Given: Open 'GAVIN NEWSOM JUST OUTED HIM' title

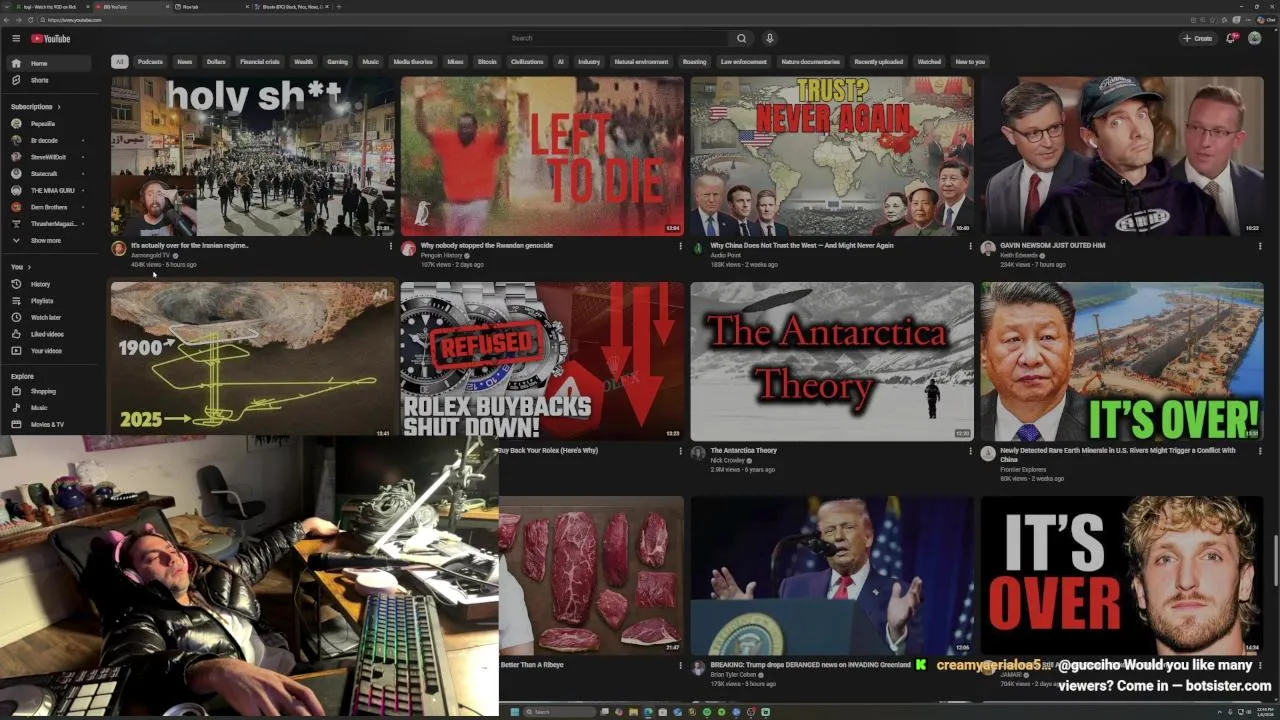Looking at the screenshot, I should pyautogui.click(x=1052, y=245).
